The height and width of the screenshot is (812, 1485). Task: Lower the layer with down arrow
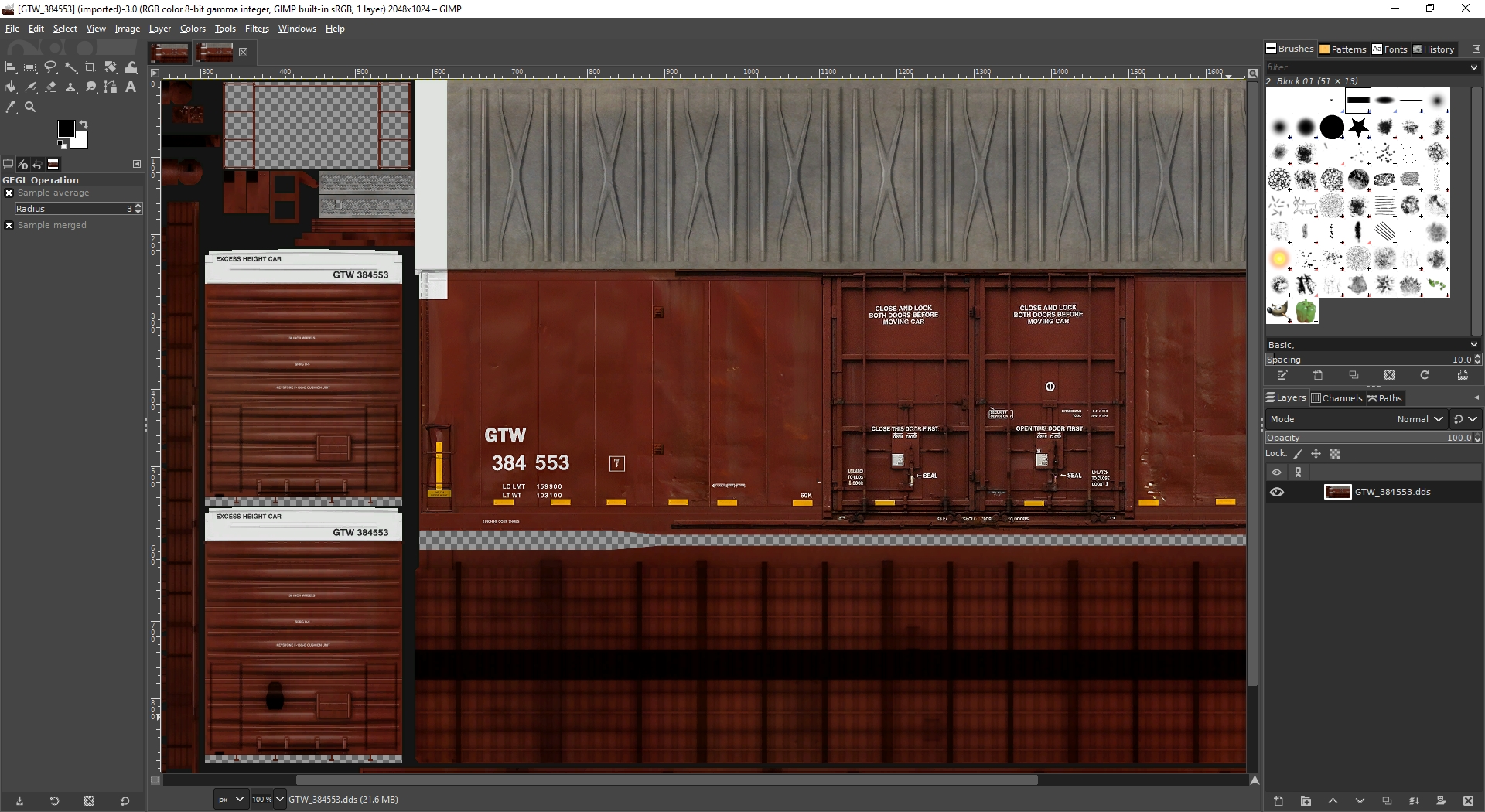(1360, 801)
